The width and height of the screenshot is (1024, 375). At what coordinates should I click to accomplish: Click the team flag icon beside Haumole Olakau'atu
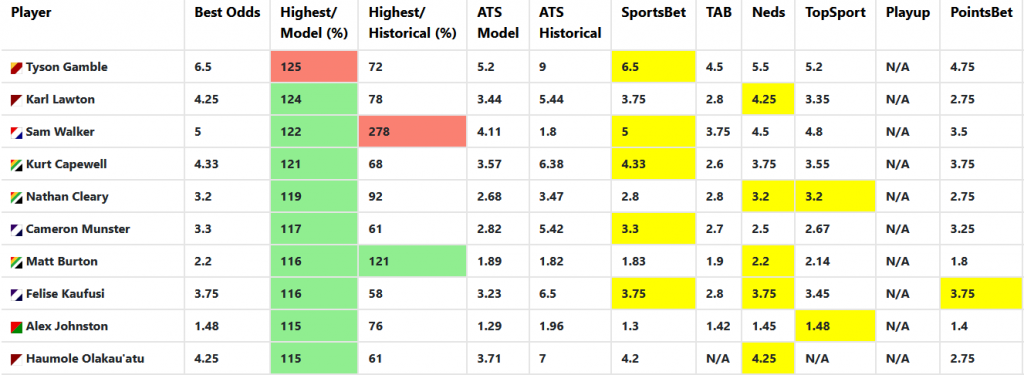17,359
